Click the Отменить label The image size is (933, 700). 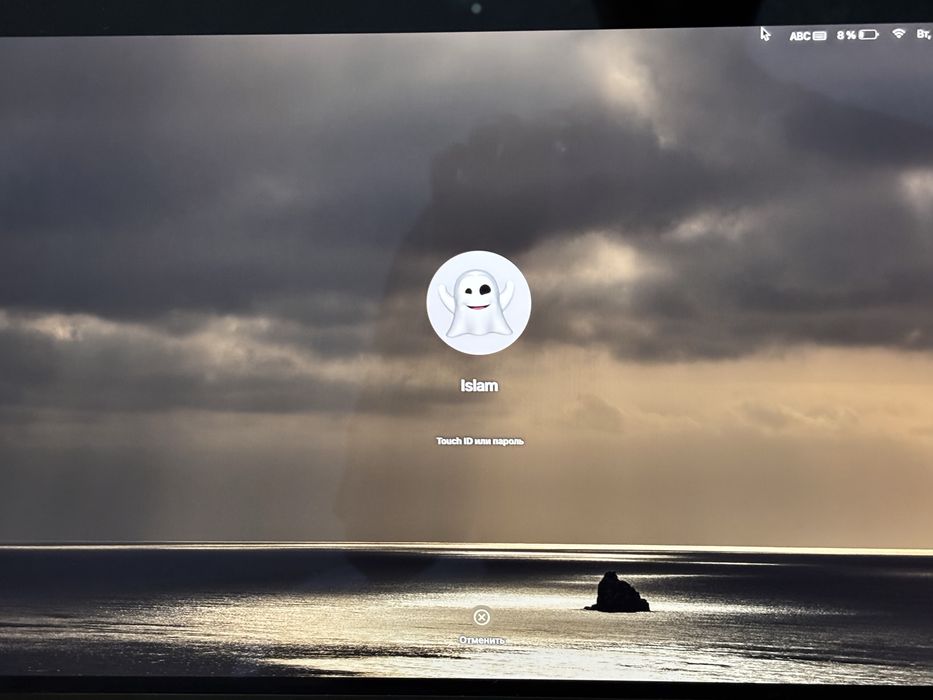click(481, 640)
